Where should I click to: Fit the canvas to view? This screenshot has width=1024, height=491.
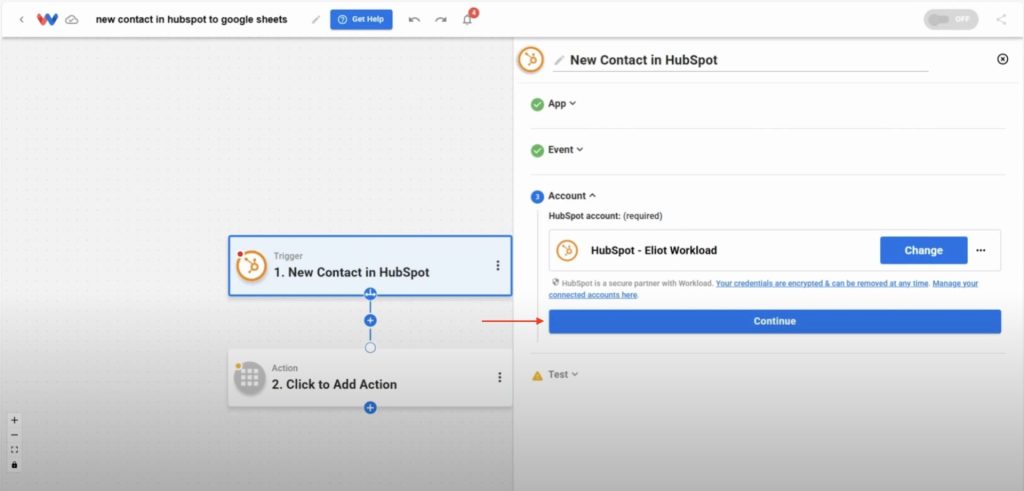coord(14,450)
